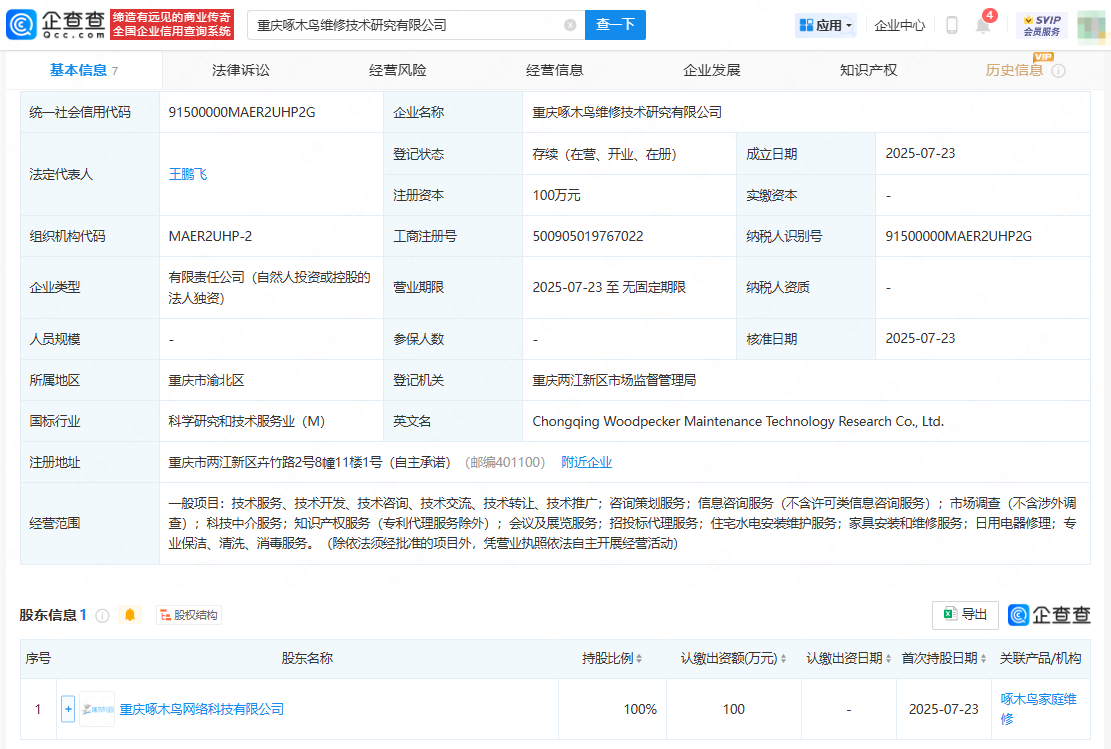The image size is (1111, 749).
Task: Expand the 重庆啄木鸟网络科技有限公司 shareholder row
Action: (x=68, y=709)
